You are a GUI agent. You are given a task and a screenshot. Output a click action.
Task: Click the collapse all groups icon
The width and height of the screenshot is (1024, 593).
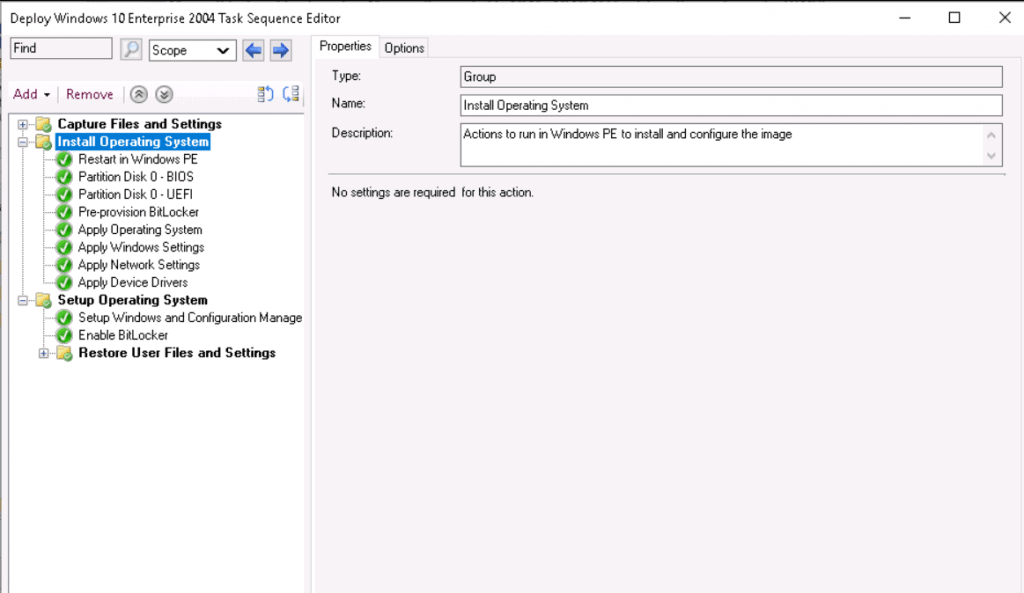tap(265, 94)
